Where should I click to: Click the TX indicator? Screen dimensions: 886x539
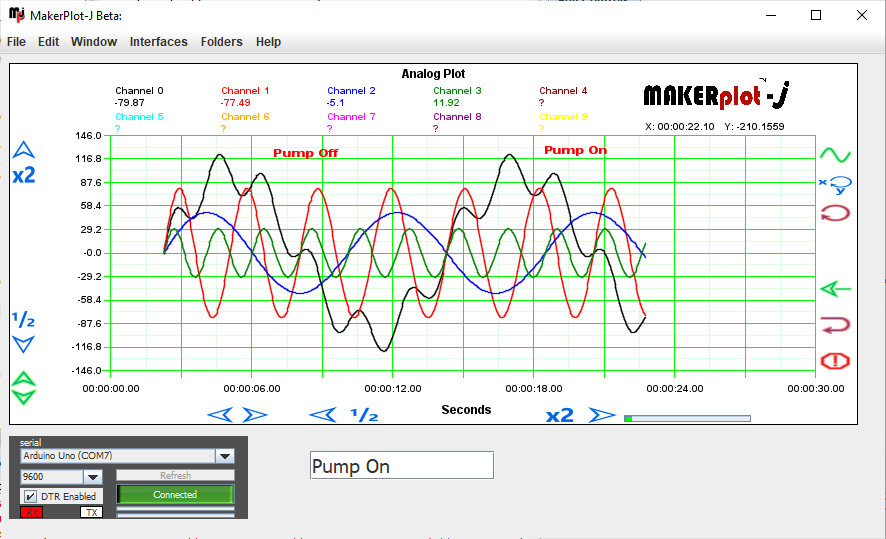coord(92,512)
